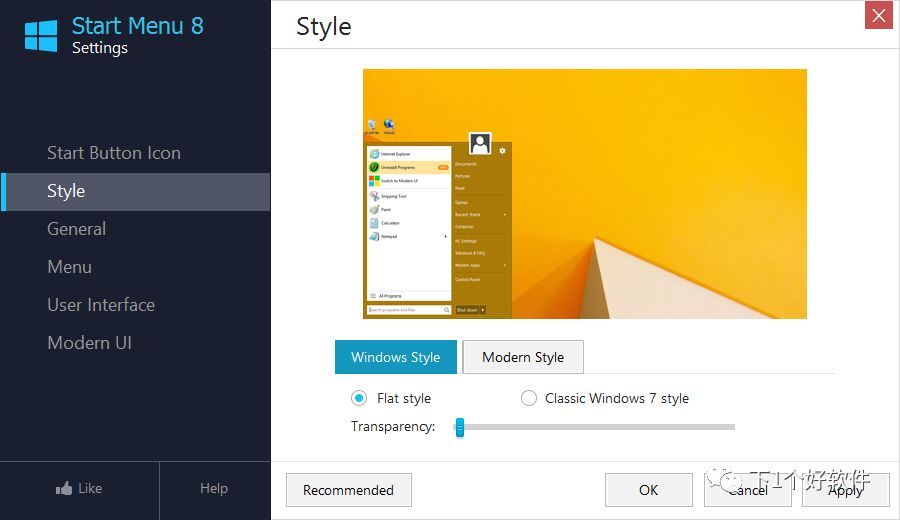Open the Help link

214,488
